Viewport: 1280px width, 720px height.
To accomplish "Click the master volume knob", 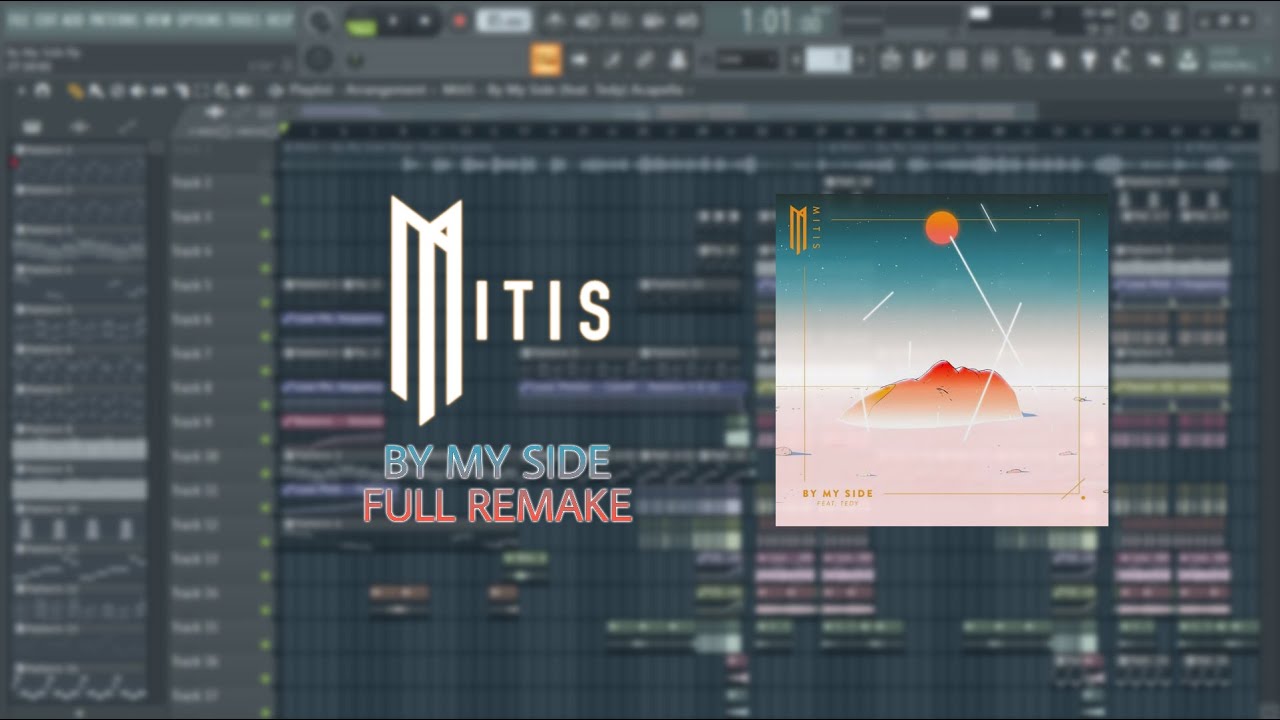I will tap(318, 21).
